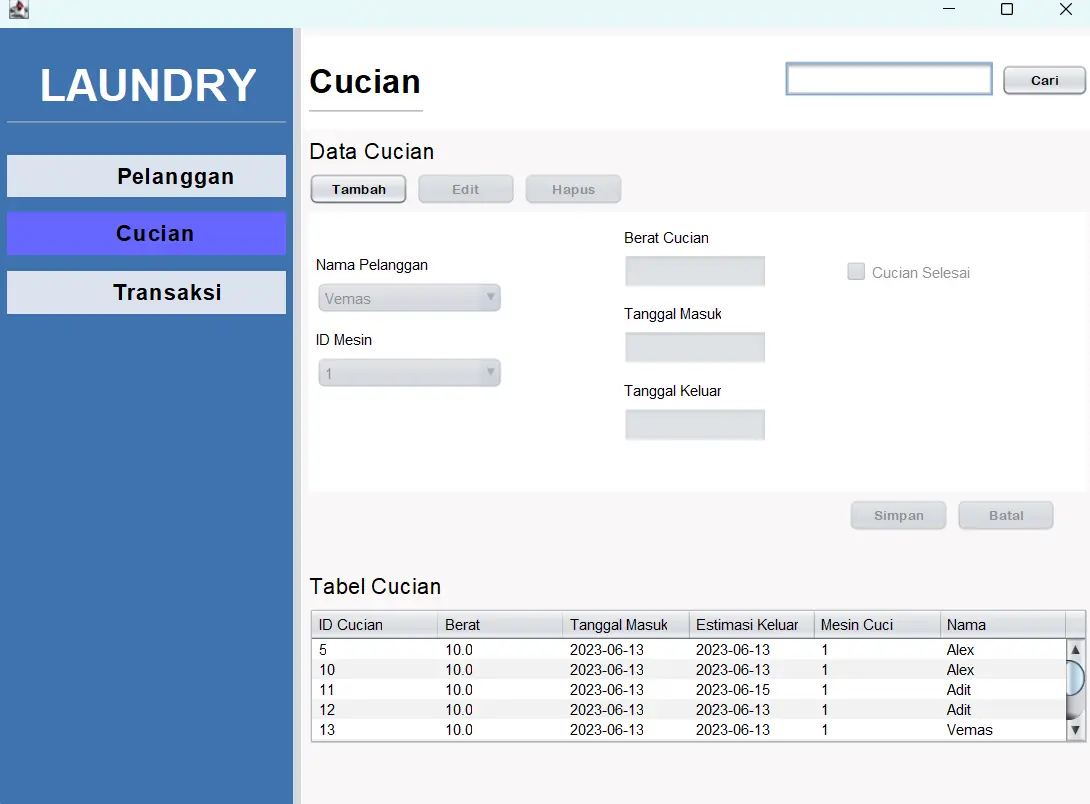Click Hapus to delete an entry
Viewport: 1090px width, 804px height.
coord(573,188)
